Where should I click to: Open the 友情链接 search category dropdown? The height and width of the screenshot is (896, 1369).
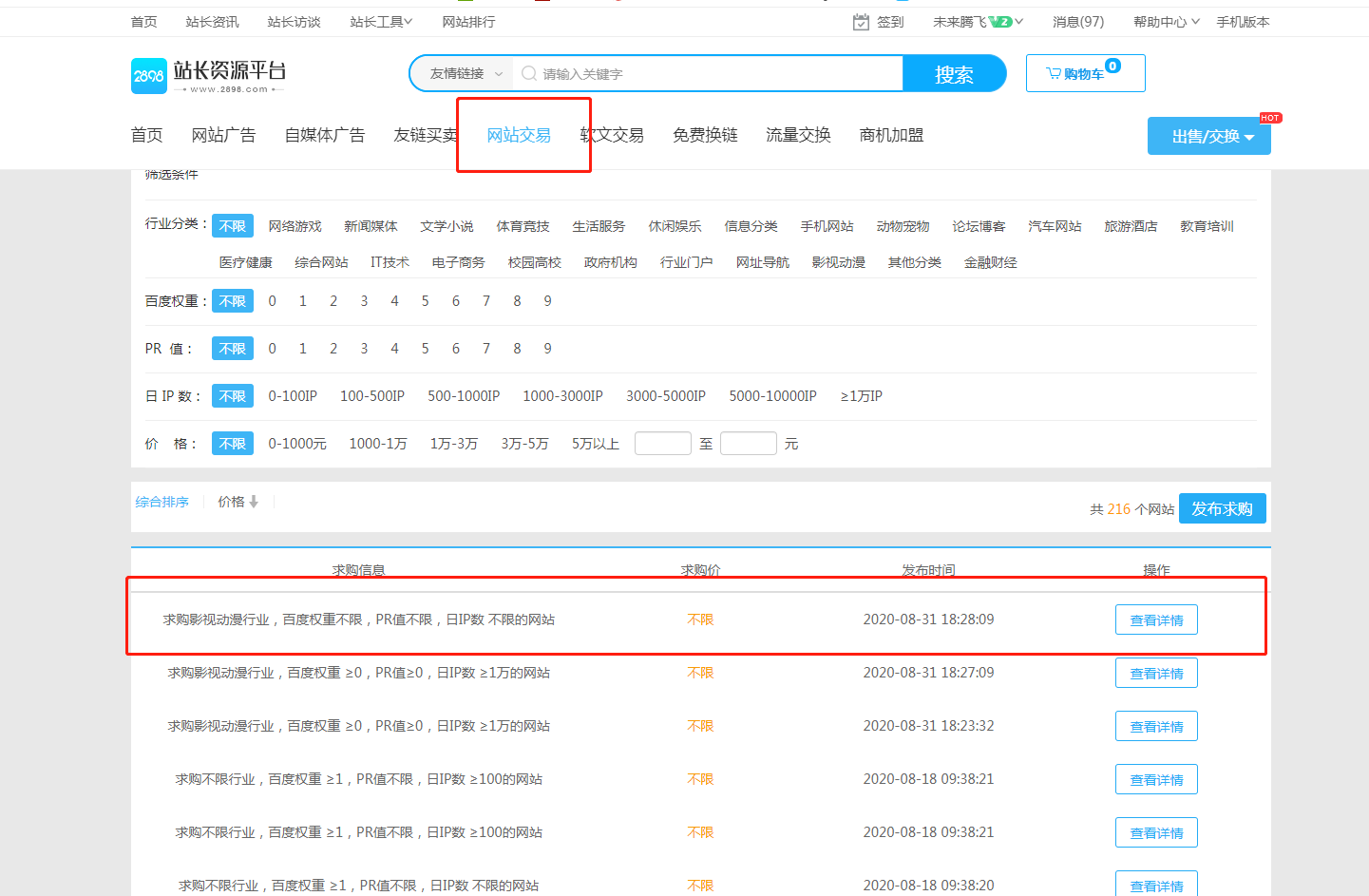click(461, 72)
